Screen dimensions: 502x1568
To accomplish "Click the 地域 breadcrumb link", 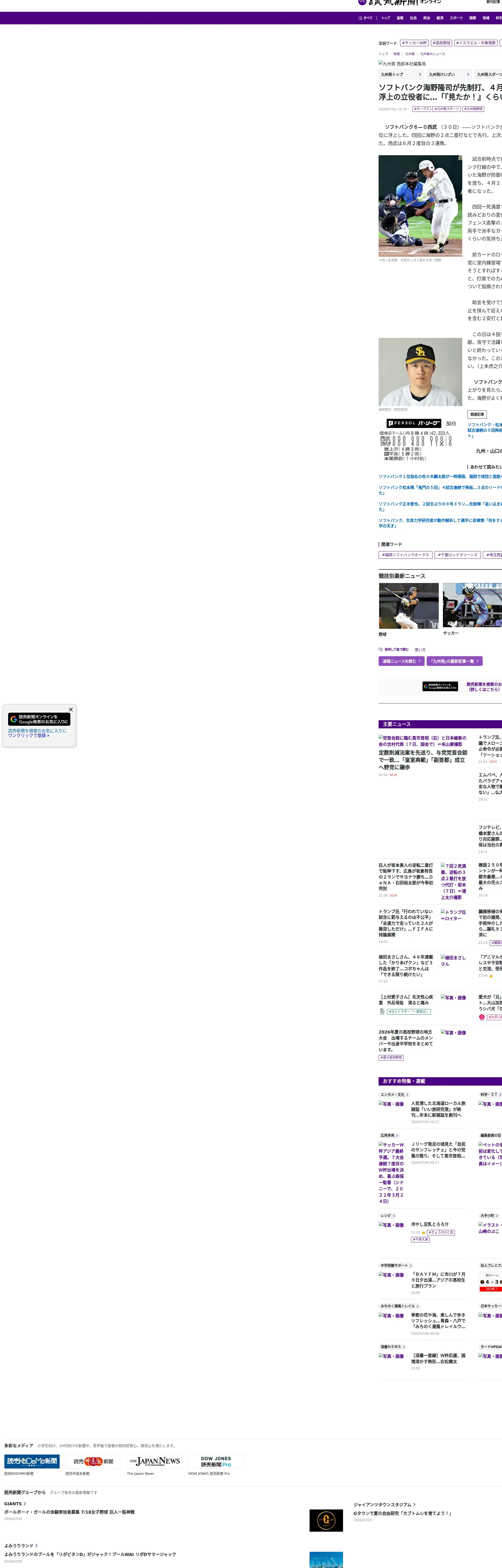I will (397, 54).
